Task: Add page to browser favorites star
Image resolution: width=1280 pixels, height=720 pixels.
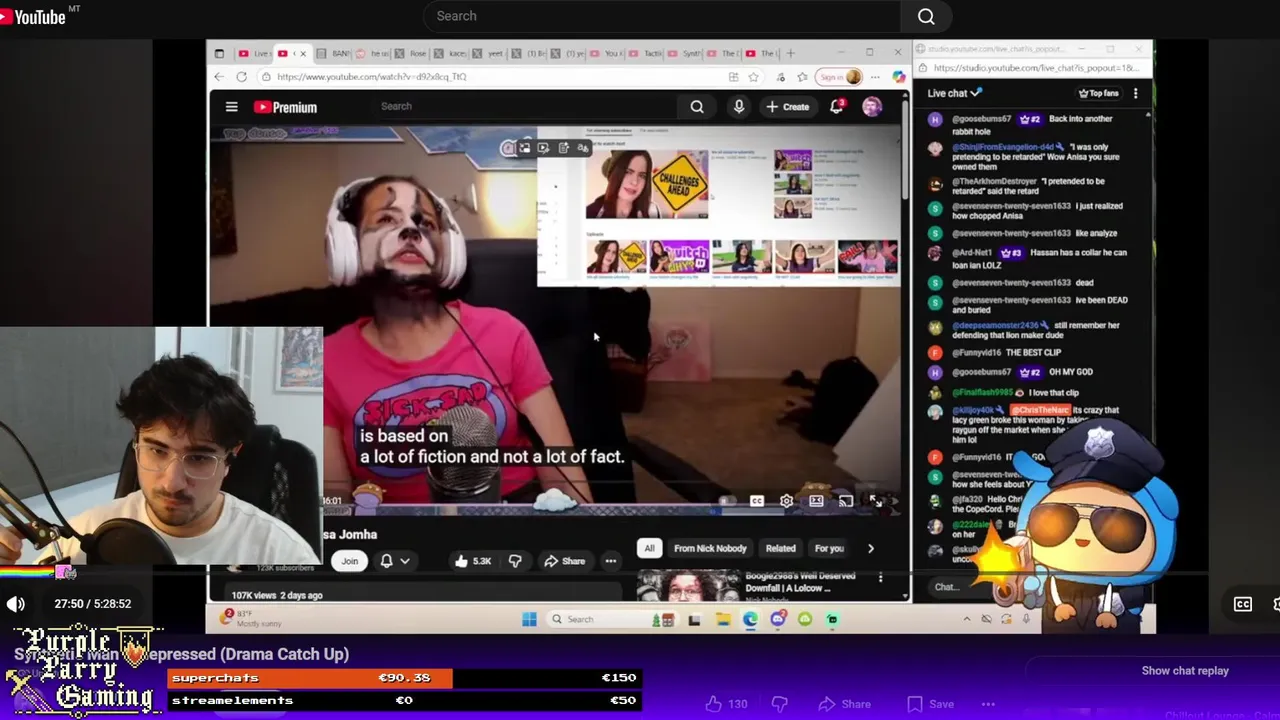Action: [754, 77]
